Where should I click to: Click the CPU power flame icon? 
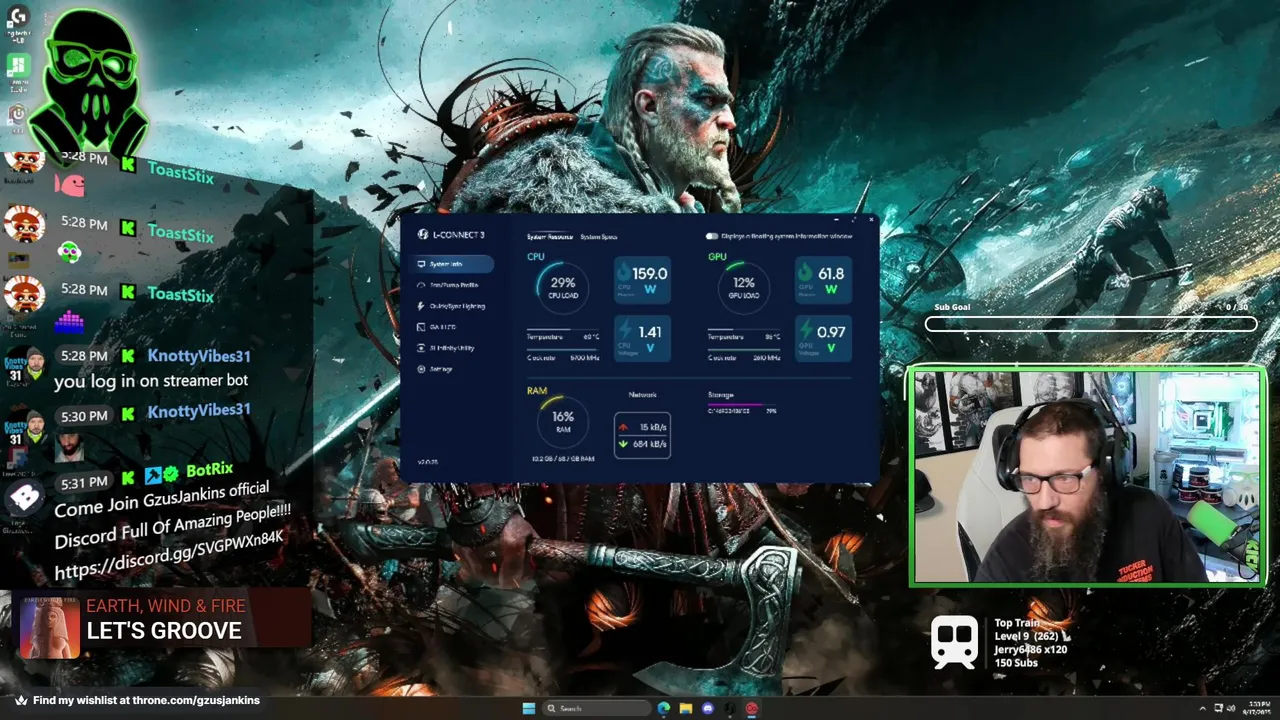[624, 273]
